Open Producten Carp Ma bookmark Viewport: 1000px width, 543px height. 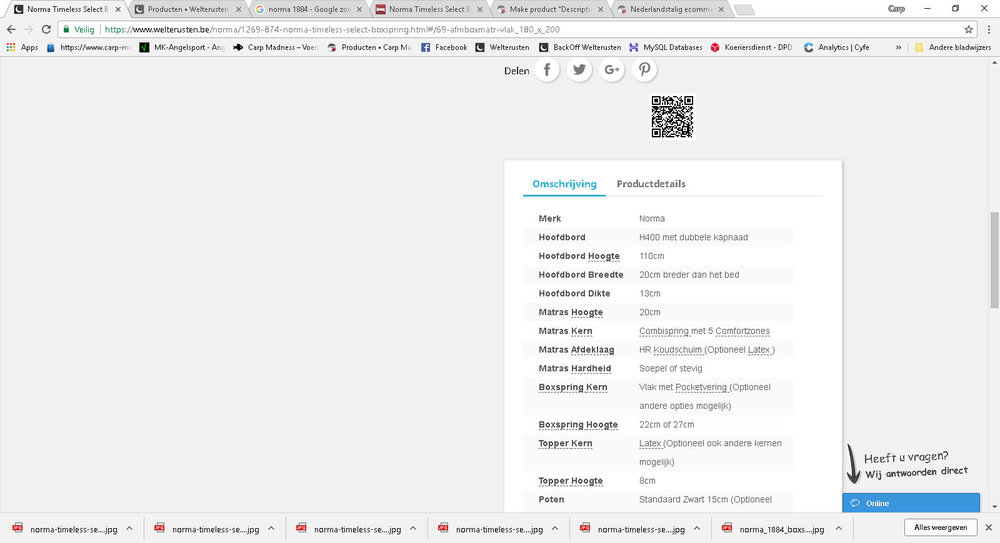tap(369, 47)
